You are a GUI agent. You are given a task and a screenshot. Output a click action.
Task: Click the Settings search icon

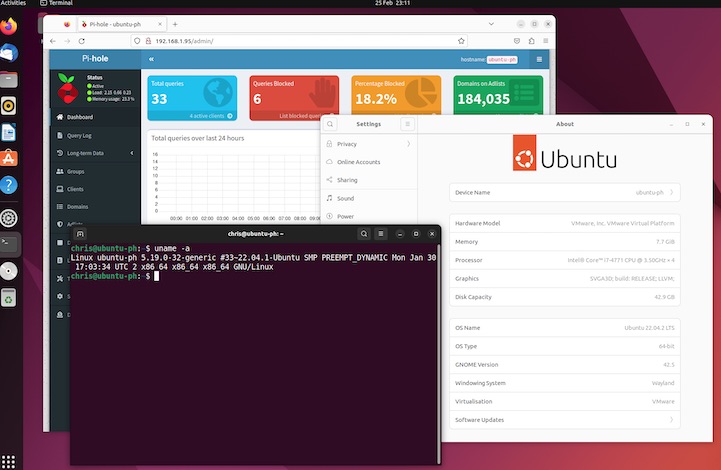pyautogui.click(x=331, y=124)
